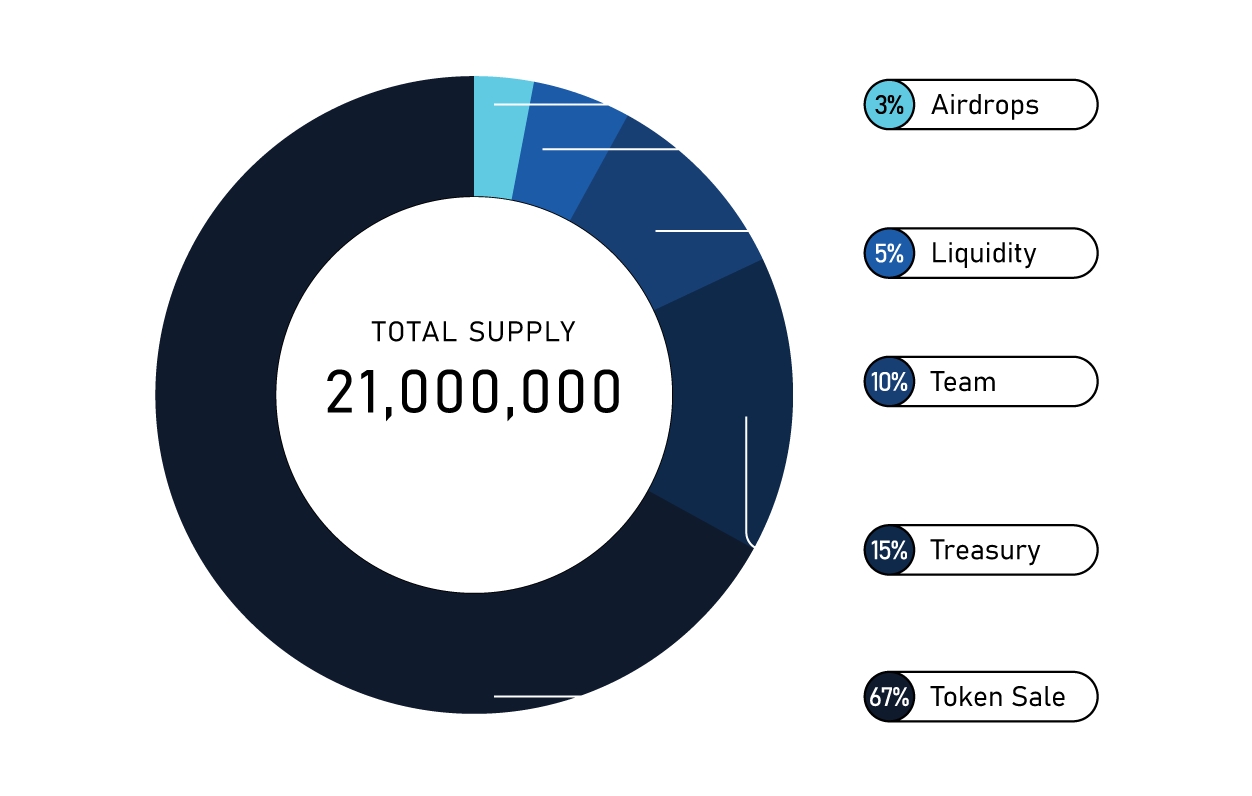The height and width of the screenshot is (796, 1252).
Task: Click the 10% Team percentage badge
Action: pyautogui.click(x=889, y=382)
